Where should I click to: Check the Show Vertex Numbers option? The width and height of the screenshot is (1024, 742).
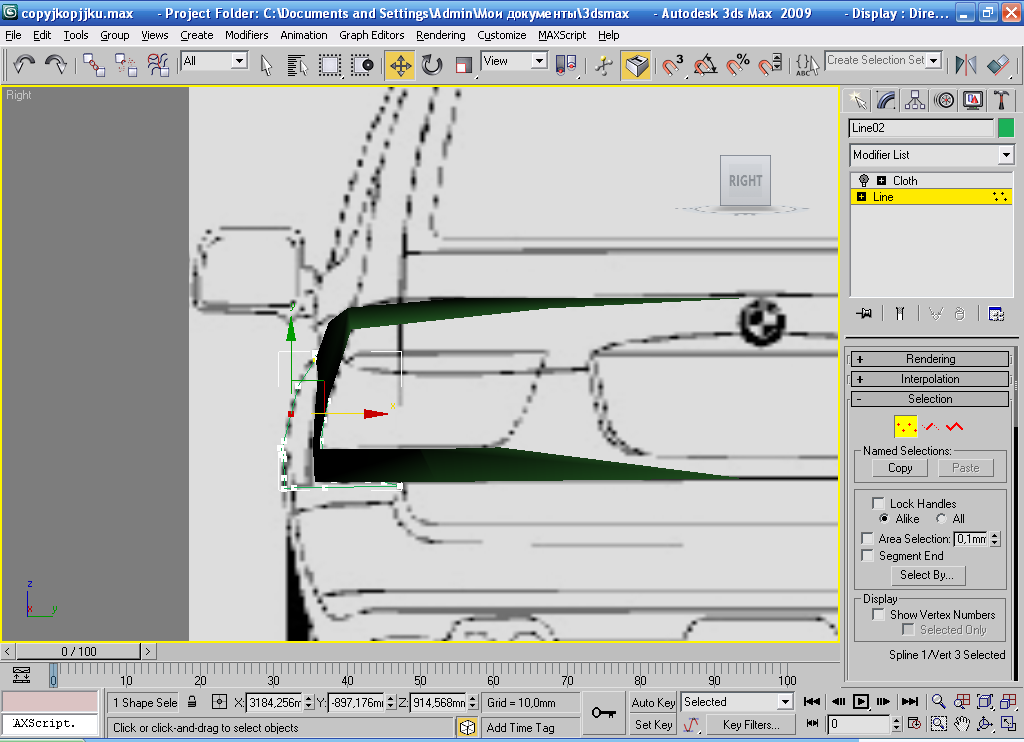point(879,614)
